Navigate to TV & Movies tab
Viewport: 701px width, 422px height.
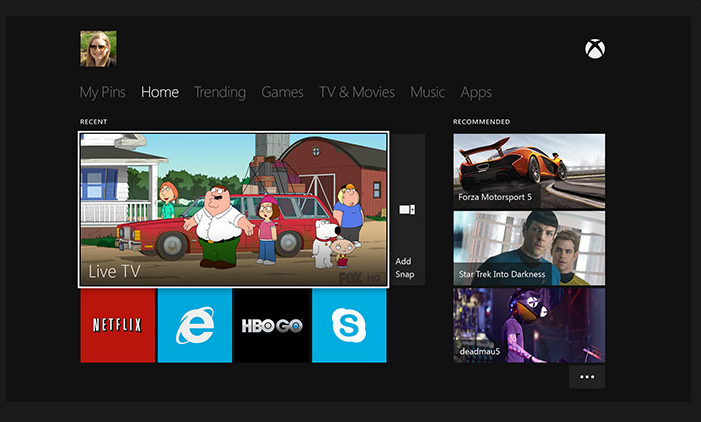tap(357, 92)
